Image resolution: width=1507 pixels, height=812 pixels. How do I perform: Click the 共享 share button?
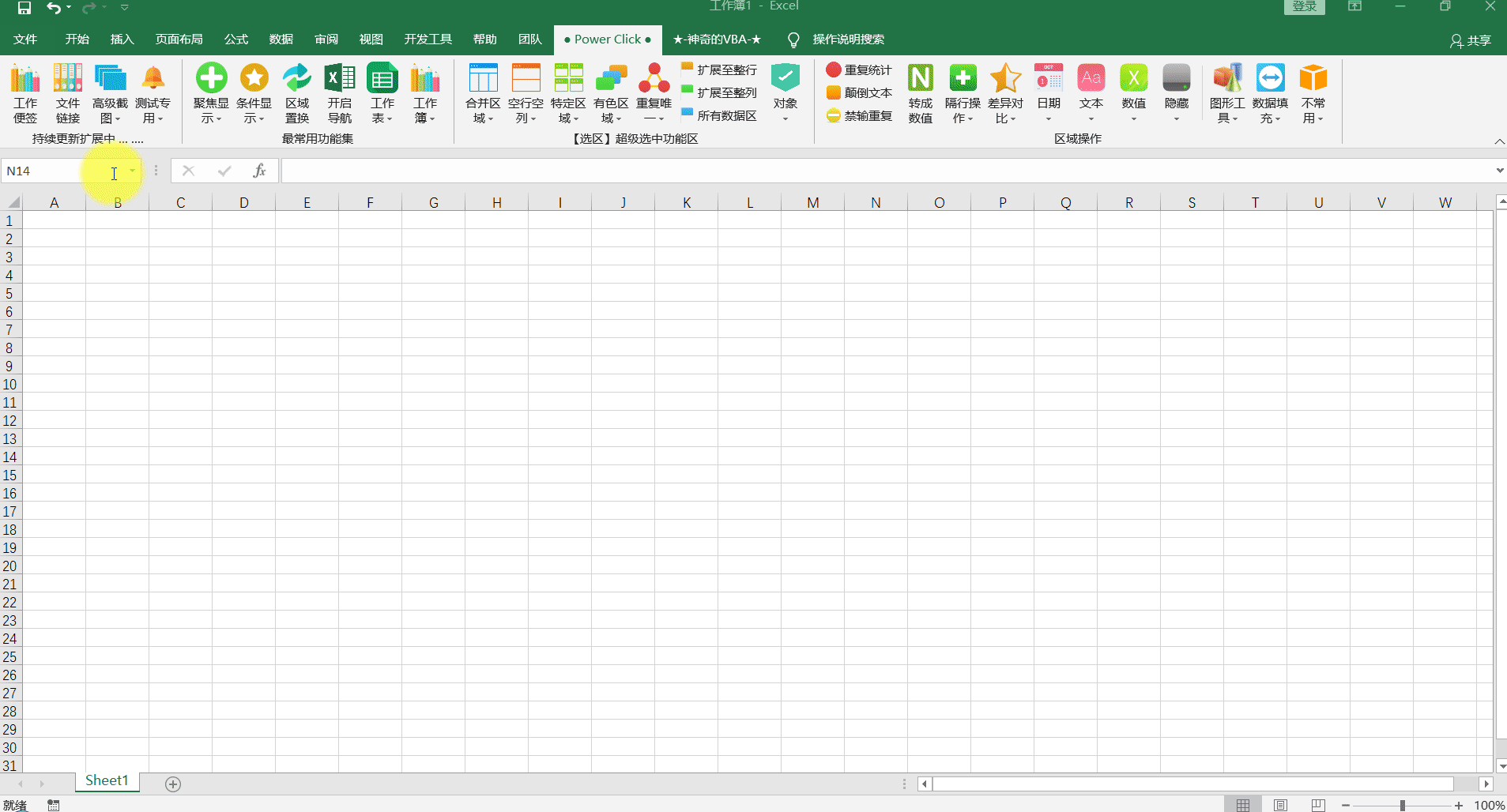click(1471, 40)
